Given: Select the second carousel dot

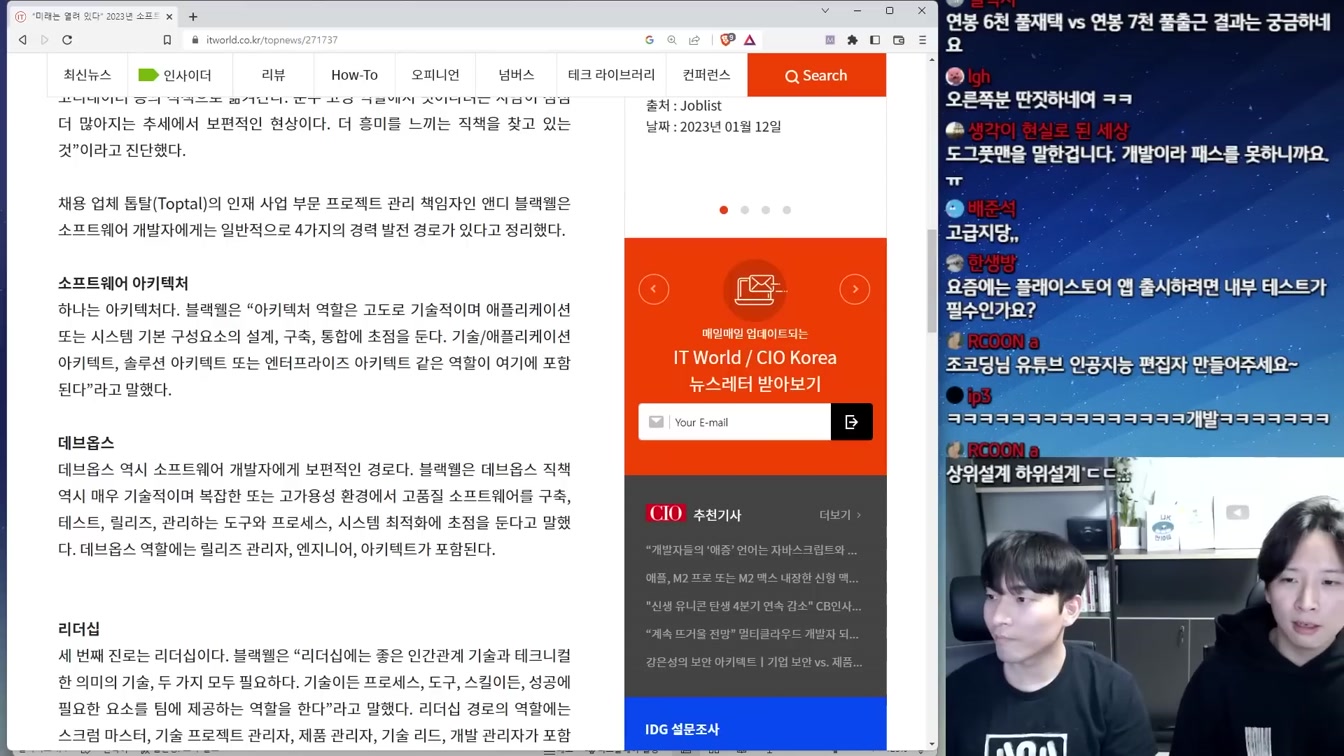Looking at the screenshot, I should 745,210.
